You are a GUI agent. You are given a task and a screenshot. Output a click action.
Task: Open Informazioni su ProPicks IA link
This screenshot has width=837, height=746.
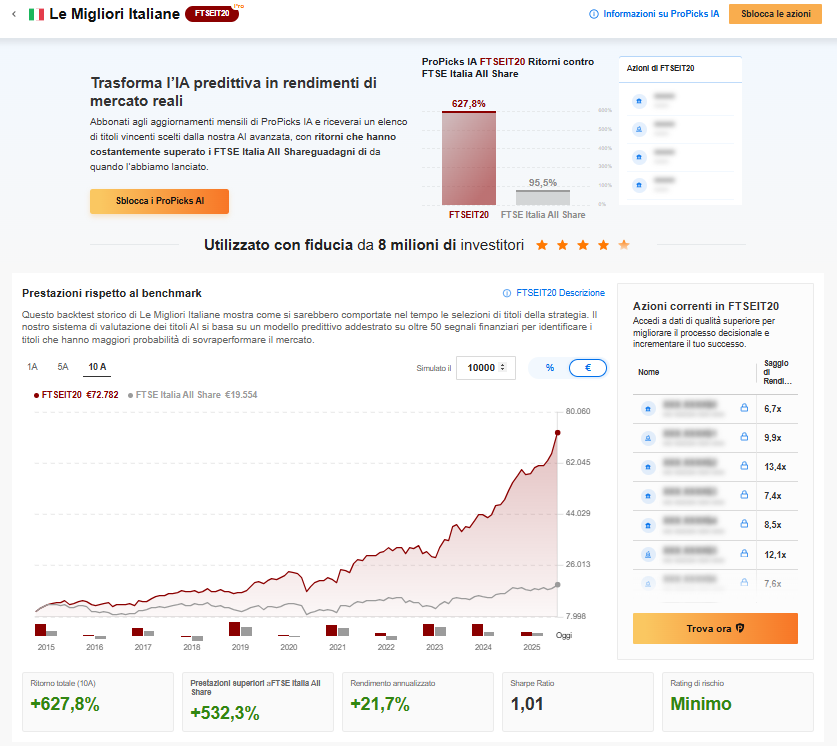tap(661, 14)
